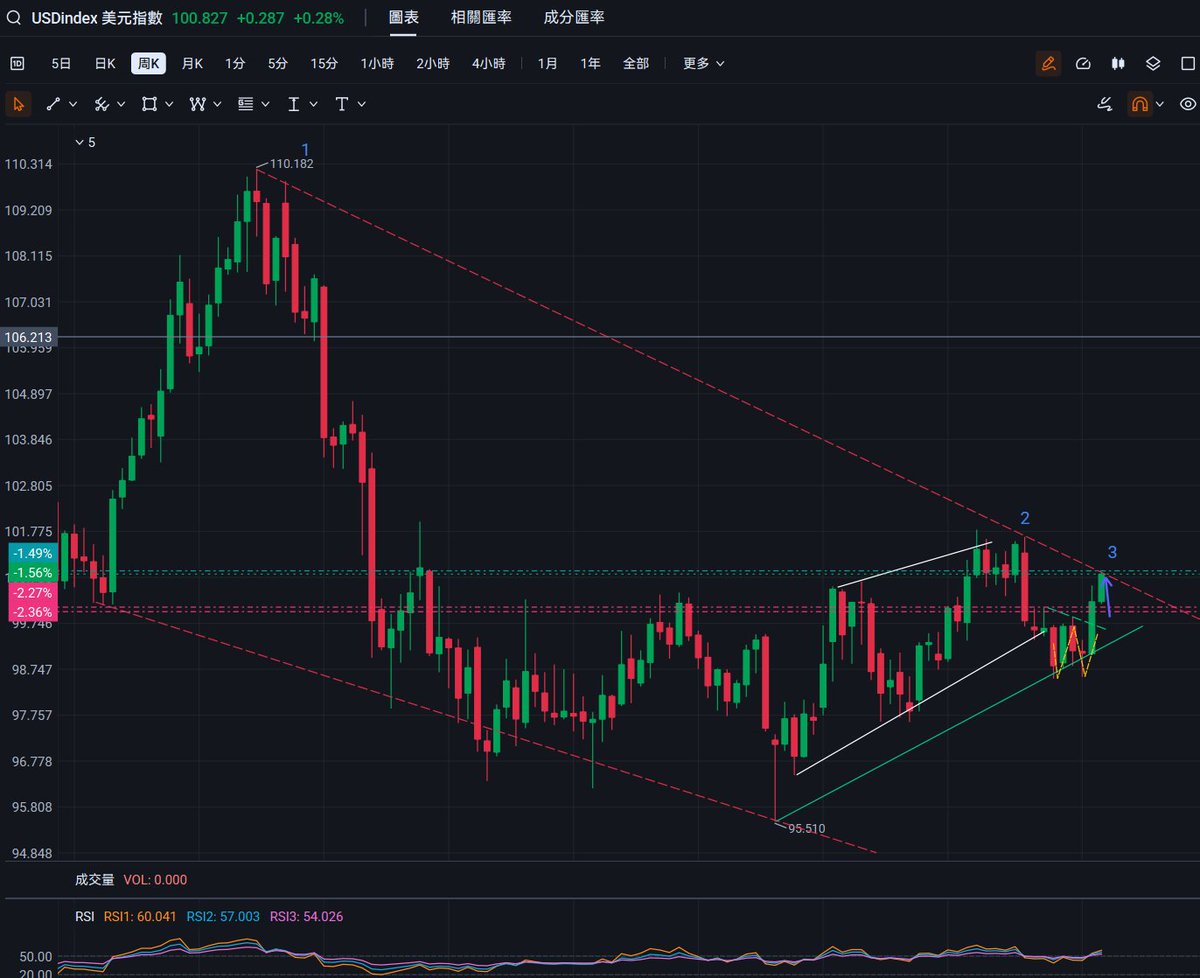Choose the trend line drawing tool
The height and width of the screenshot is (978, 1200).
[x=54, y=104]
